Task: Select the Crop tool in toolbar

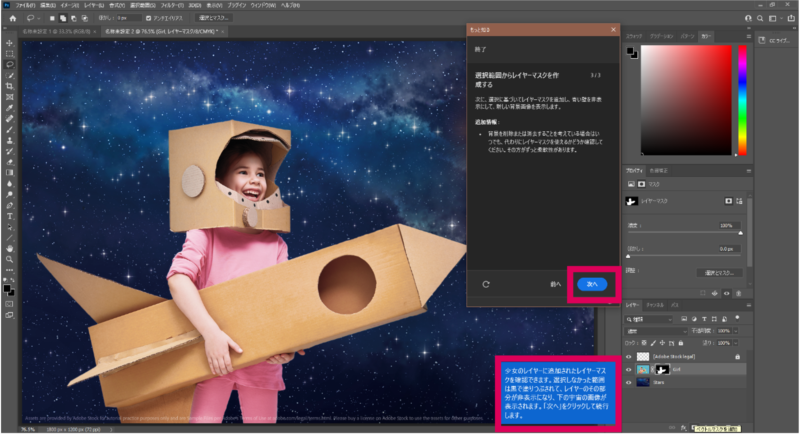Action: point(9,86)
